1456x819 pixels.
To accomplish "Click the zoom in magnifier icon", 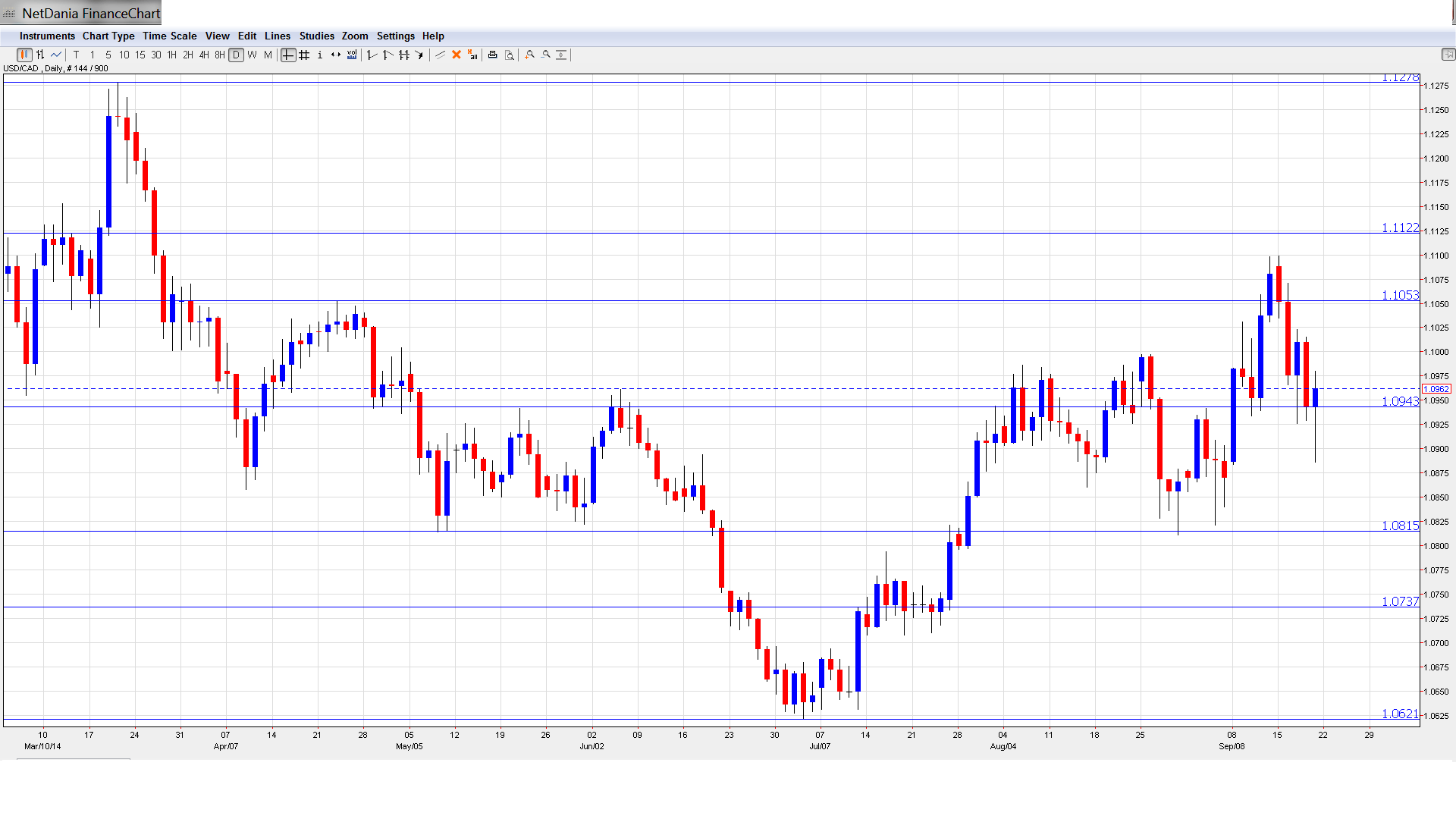I will pyautogui.click(x=530, y=55).
